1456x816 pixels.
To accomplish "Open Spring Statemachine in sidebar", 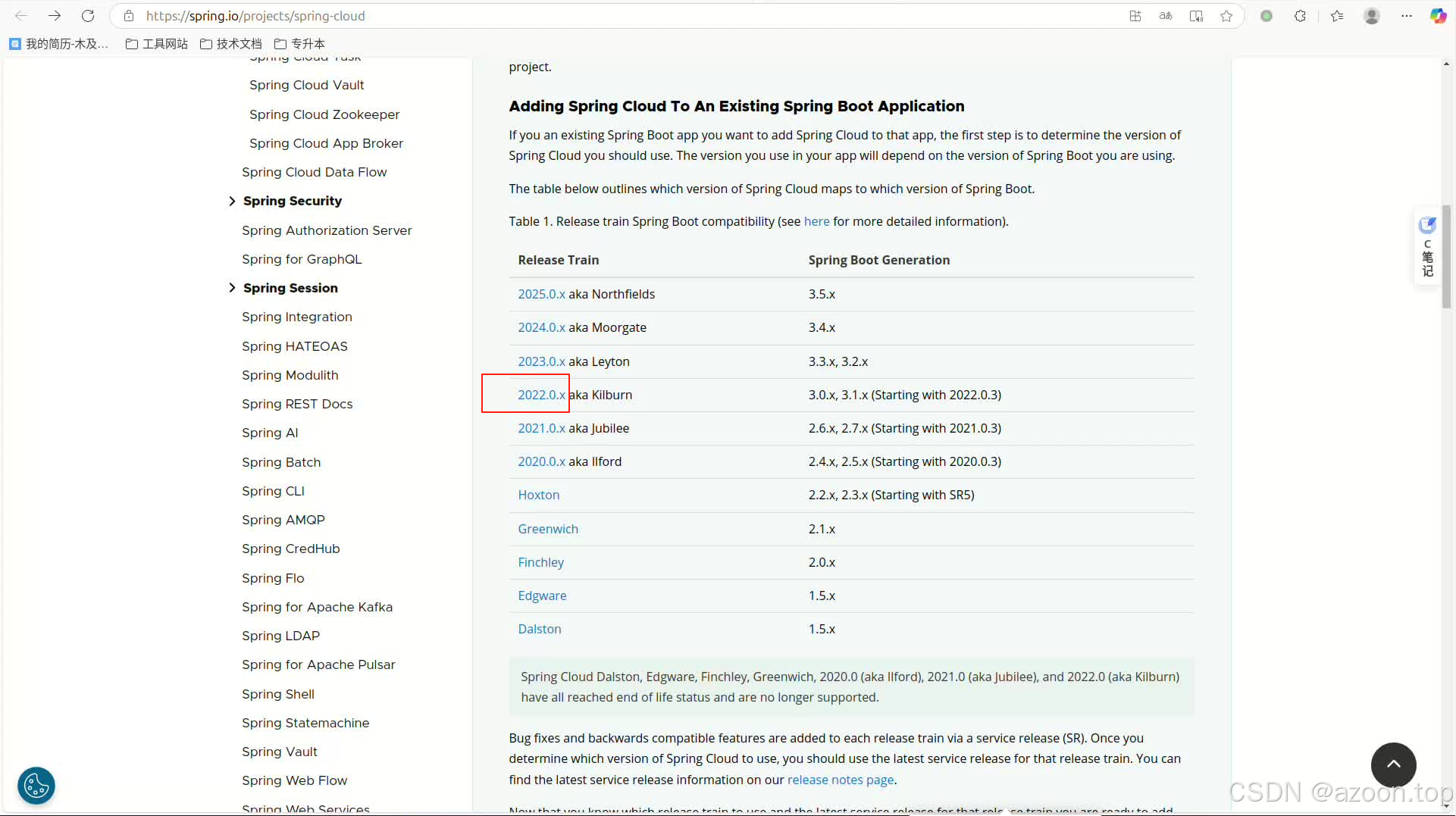I will tap(305, 723).
